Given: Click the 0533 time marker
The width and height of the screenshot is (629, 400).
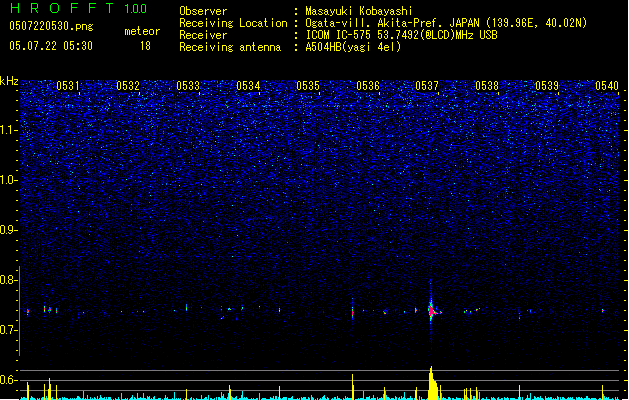Looking at the screenshot, I should 188,86.
